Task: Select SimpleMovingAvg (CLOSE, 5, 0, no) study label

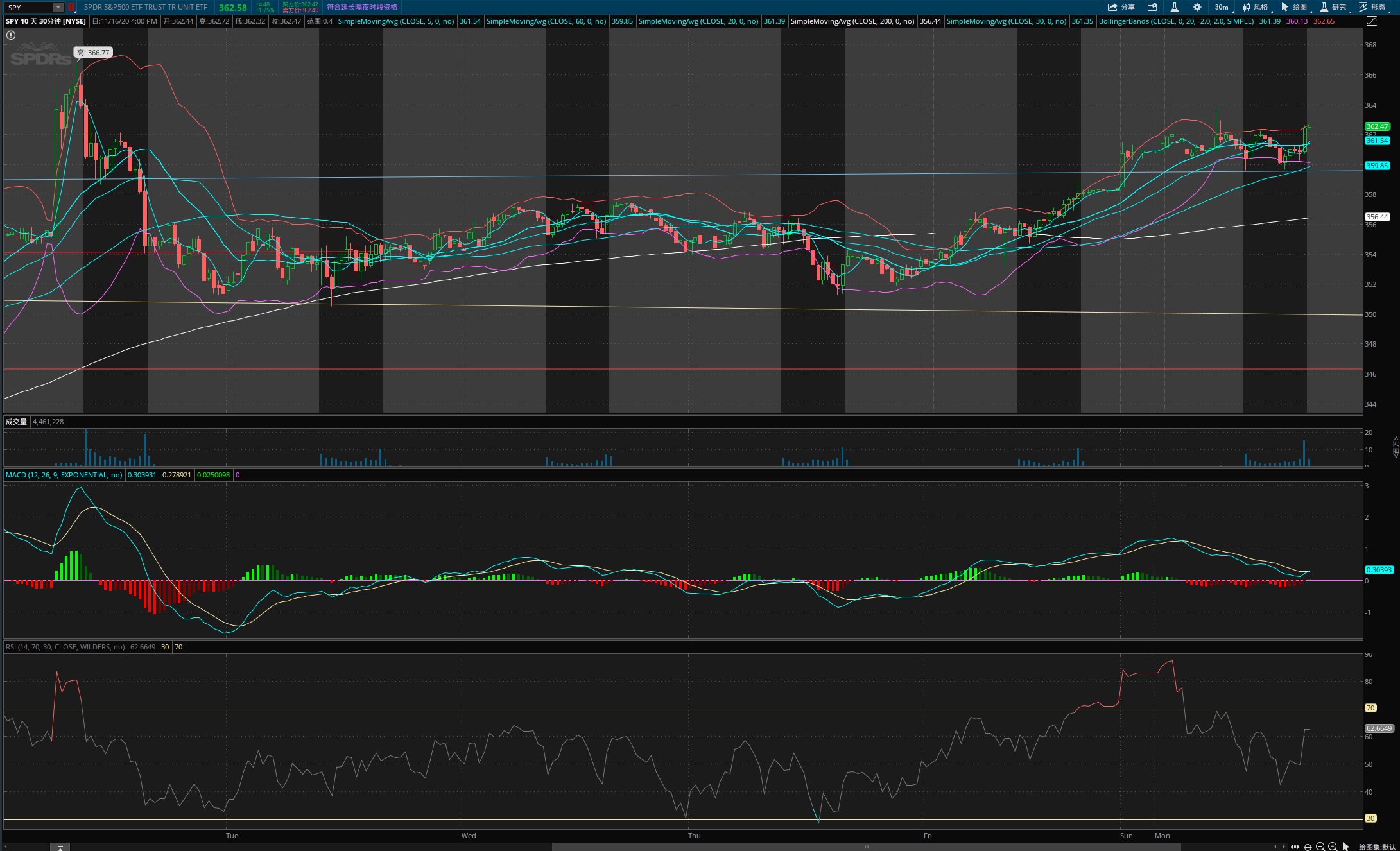Action: [396, 21]
